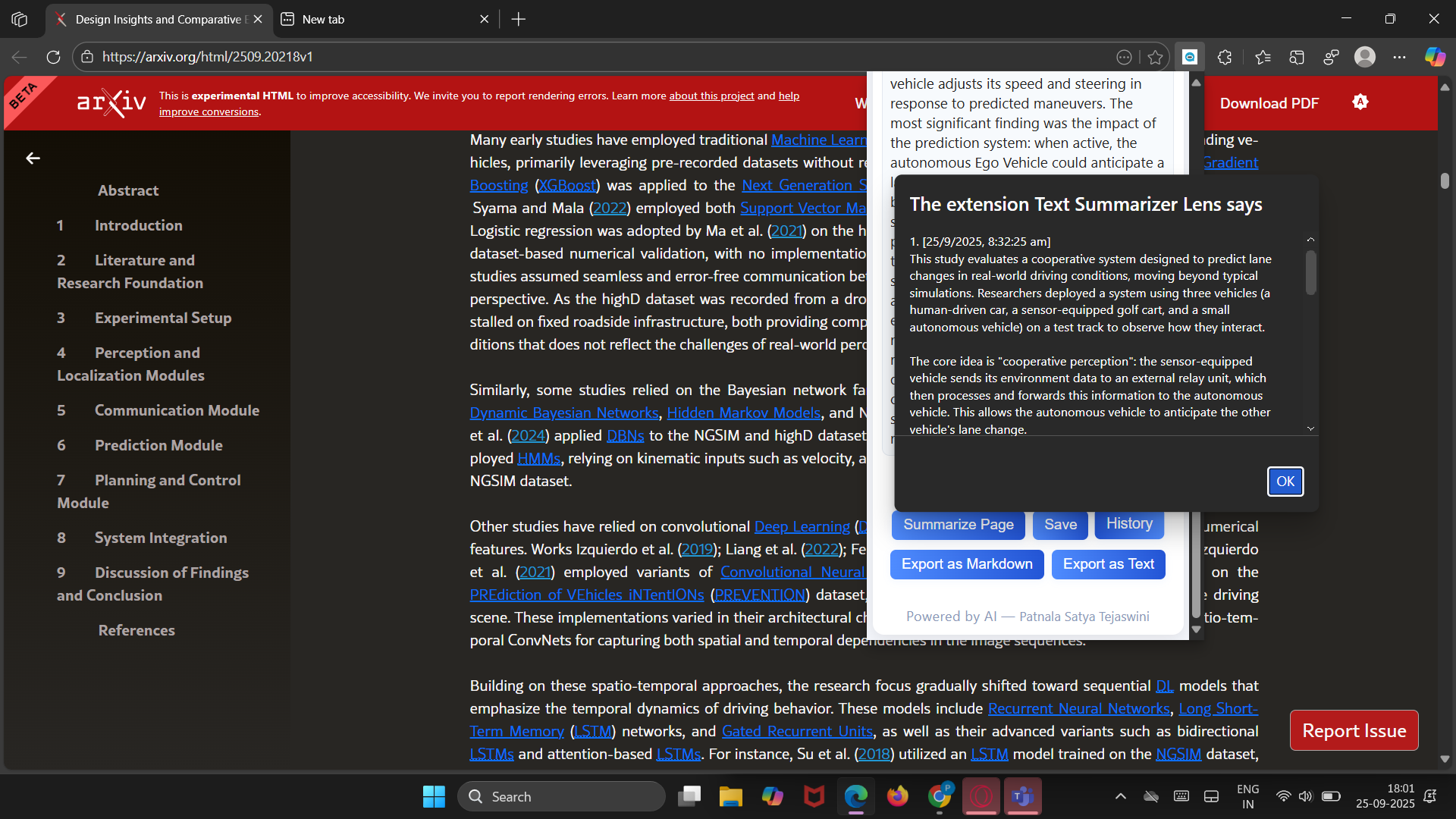Open the Copilot sidebar icon
The height and width of the screenshot is (819, 1456).
1435,57
